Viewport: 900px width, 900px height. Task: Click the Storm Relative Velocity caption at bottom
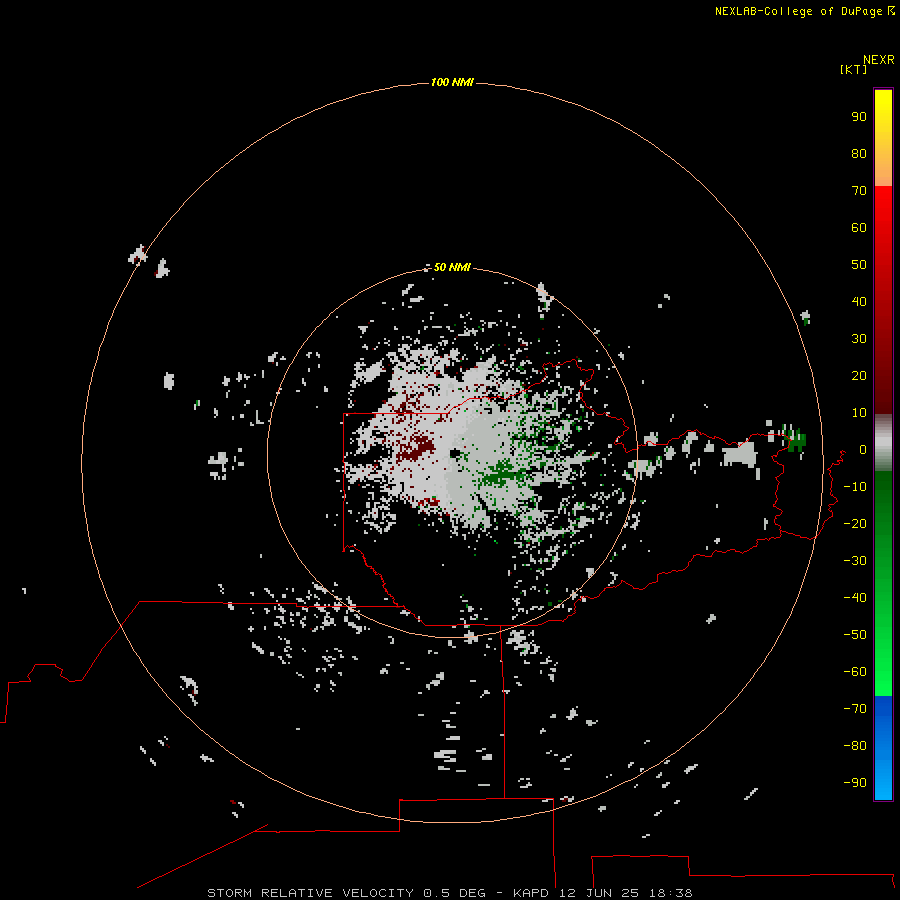click(450, 893)
